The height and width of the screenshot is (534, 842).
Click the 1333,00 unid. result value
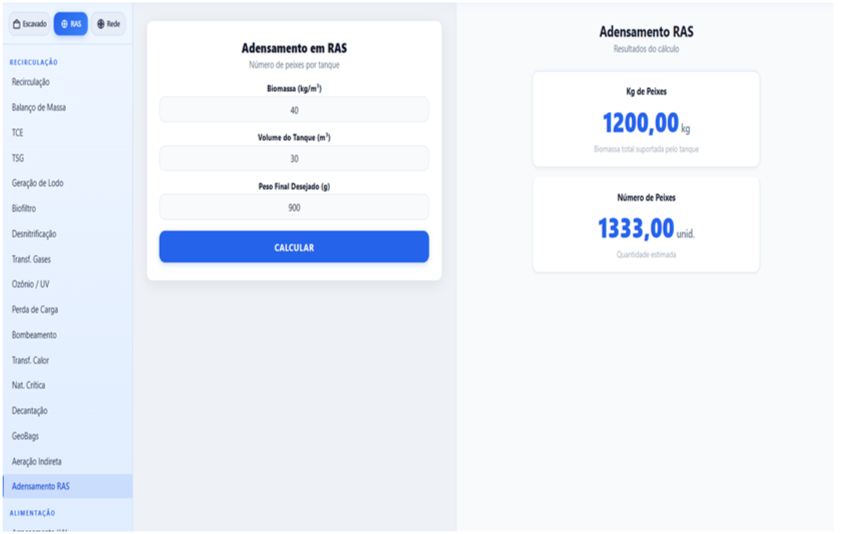[646, 228]
